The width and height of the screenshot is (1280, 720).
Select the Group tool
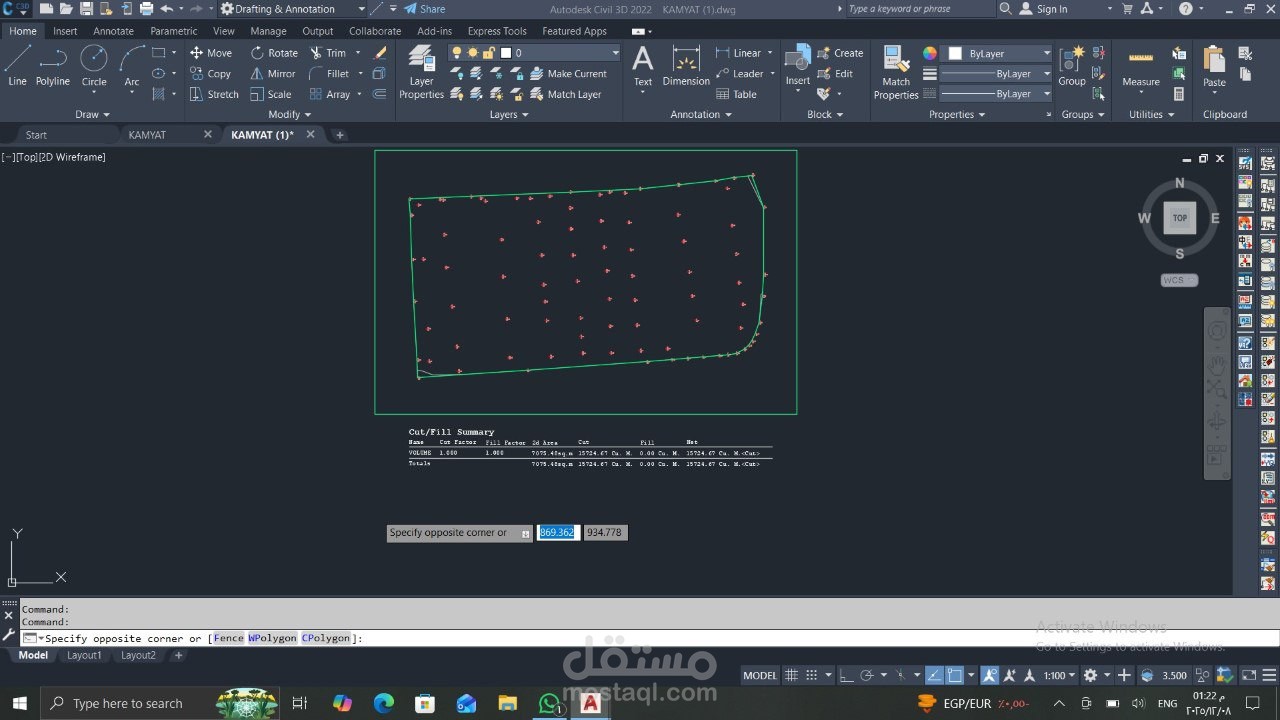coord(1072,66)
